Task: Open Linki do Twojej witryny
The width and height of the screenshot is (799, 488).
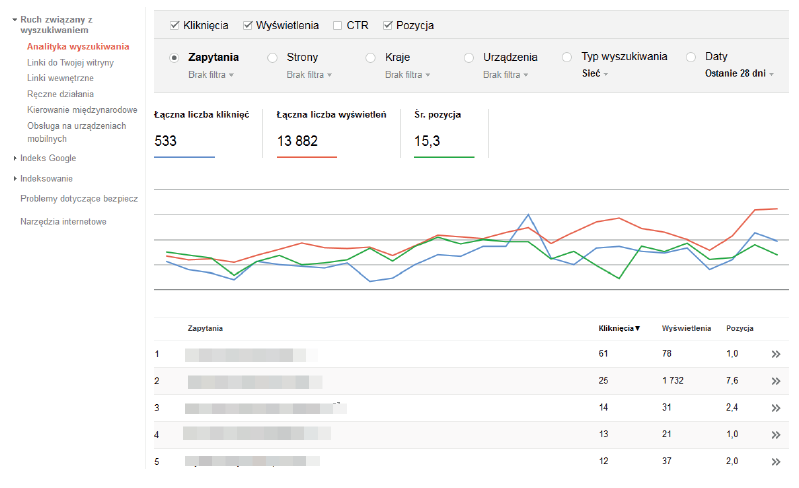Action: pyautogui.click(x=70, y=62)
